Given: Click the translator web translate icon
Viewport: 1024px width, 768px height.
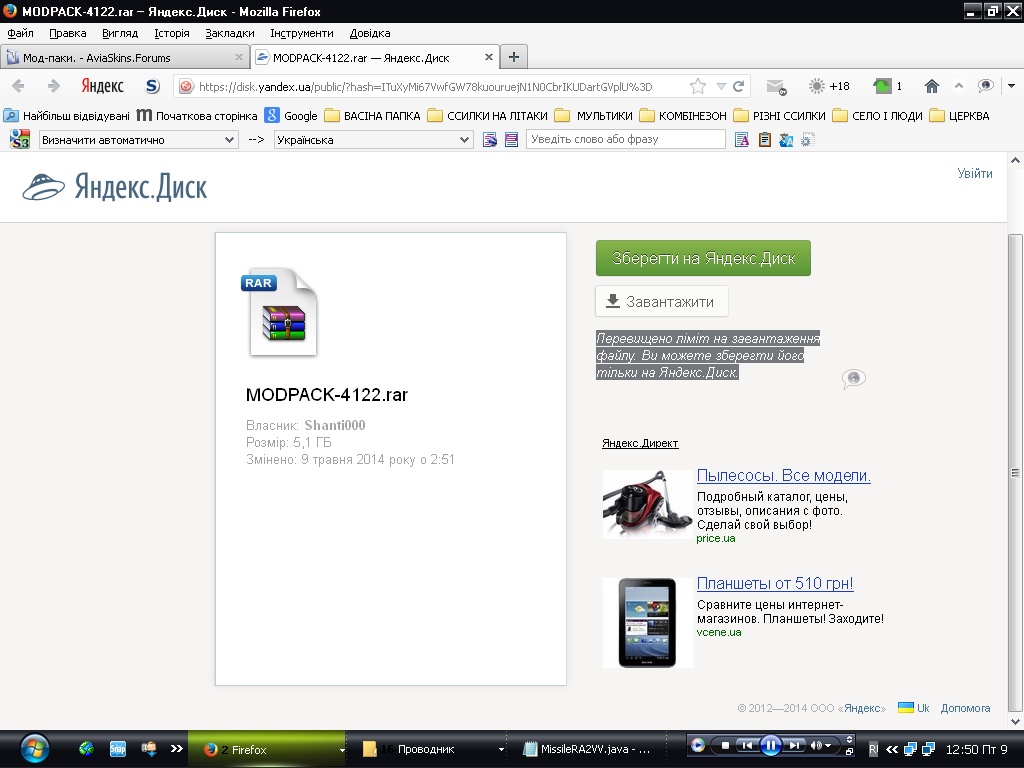Looking at the screenshot, I should point(786,139).
